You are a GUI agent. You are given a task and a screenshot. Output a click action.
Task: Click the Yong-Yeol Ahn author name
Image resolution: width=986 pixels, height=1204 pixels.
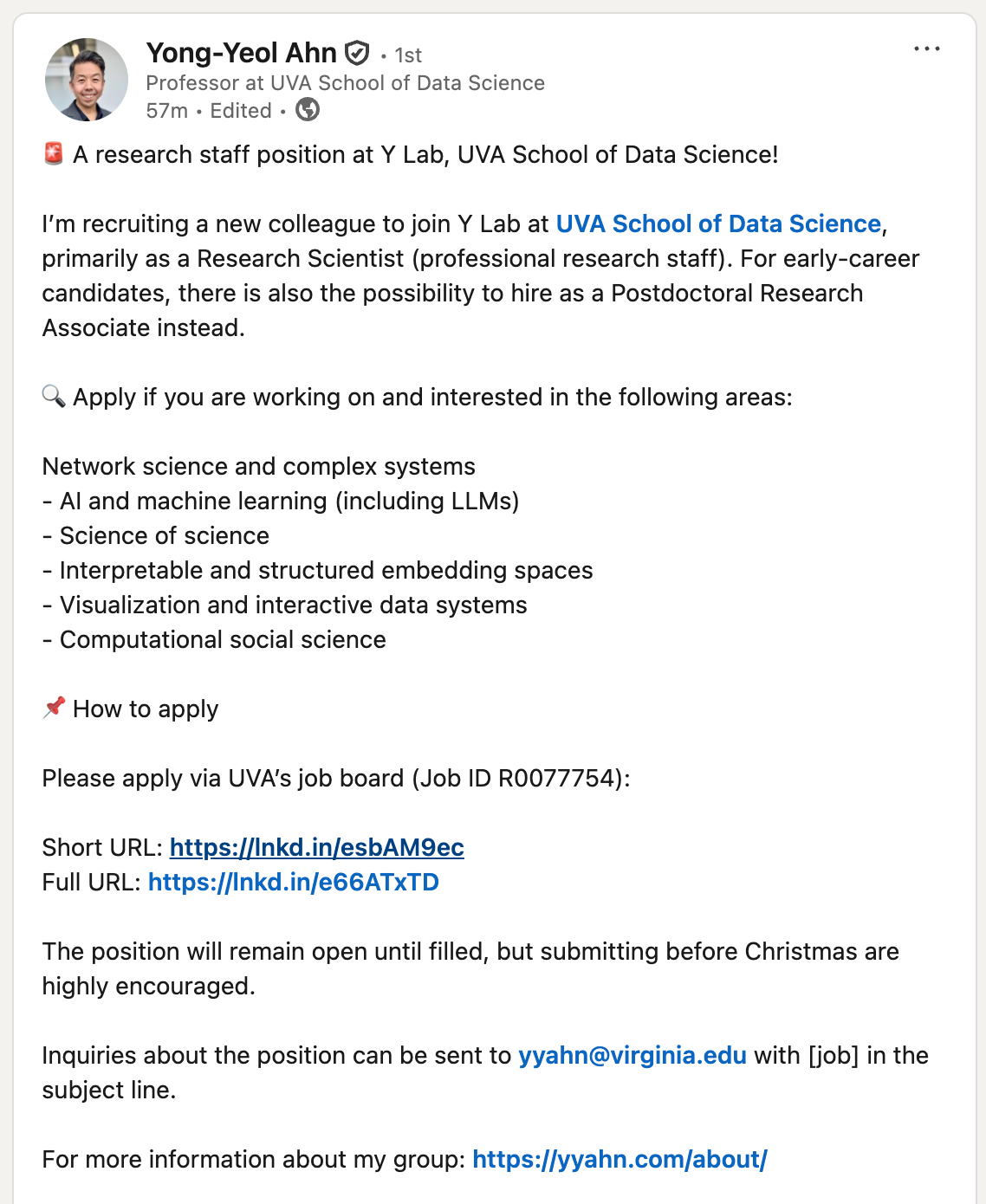[241, 53]
